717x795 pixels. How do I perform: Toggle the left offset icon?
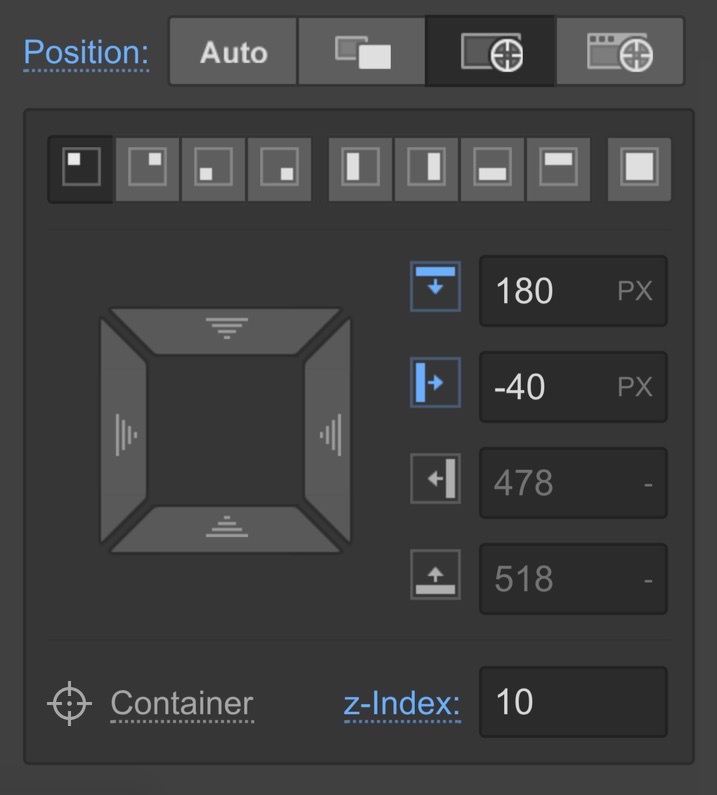[435, 382]
